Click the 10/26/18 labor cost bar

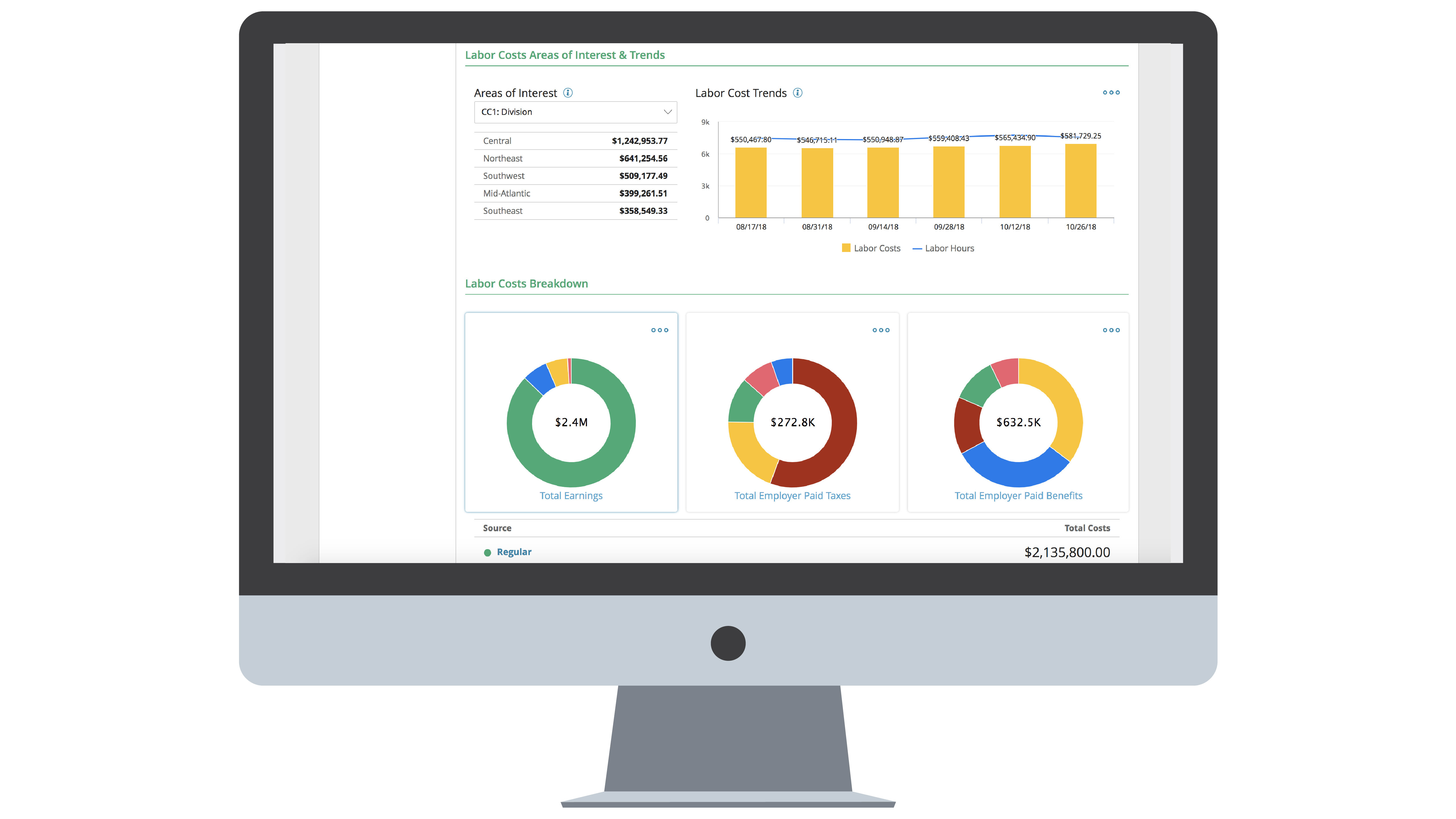coord(1080,181)
